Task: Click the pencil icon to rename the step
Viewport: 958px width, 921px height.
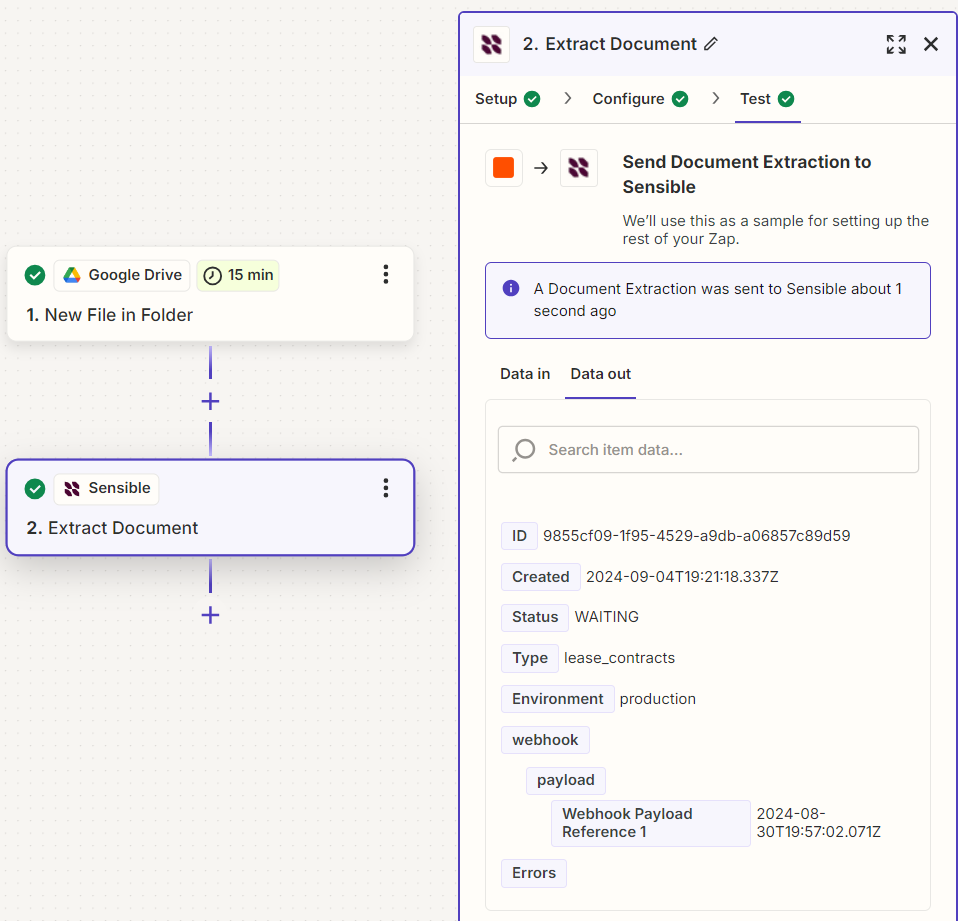Action: [x=711, y=44]
